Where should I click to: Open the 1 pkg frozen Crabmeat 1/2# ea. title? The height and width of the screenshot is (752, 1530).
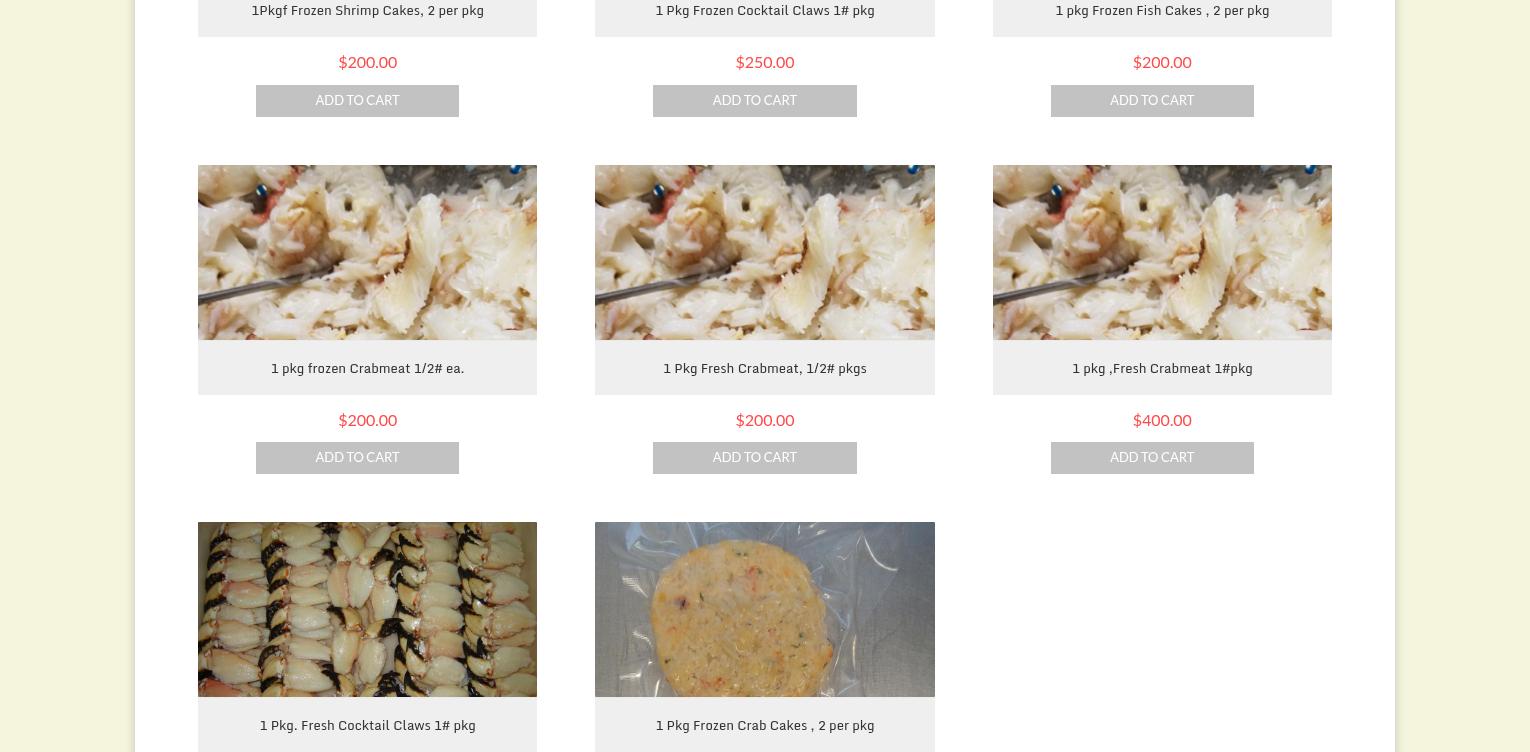367,369
